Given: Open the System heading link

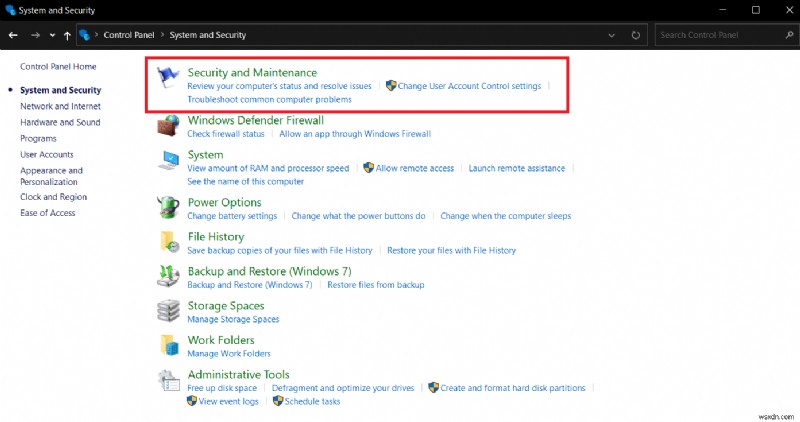Looking at the screenshot, I should pos(205,155).
